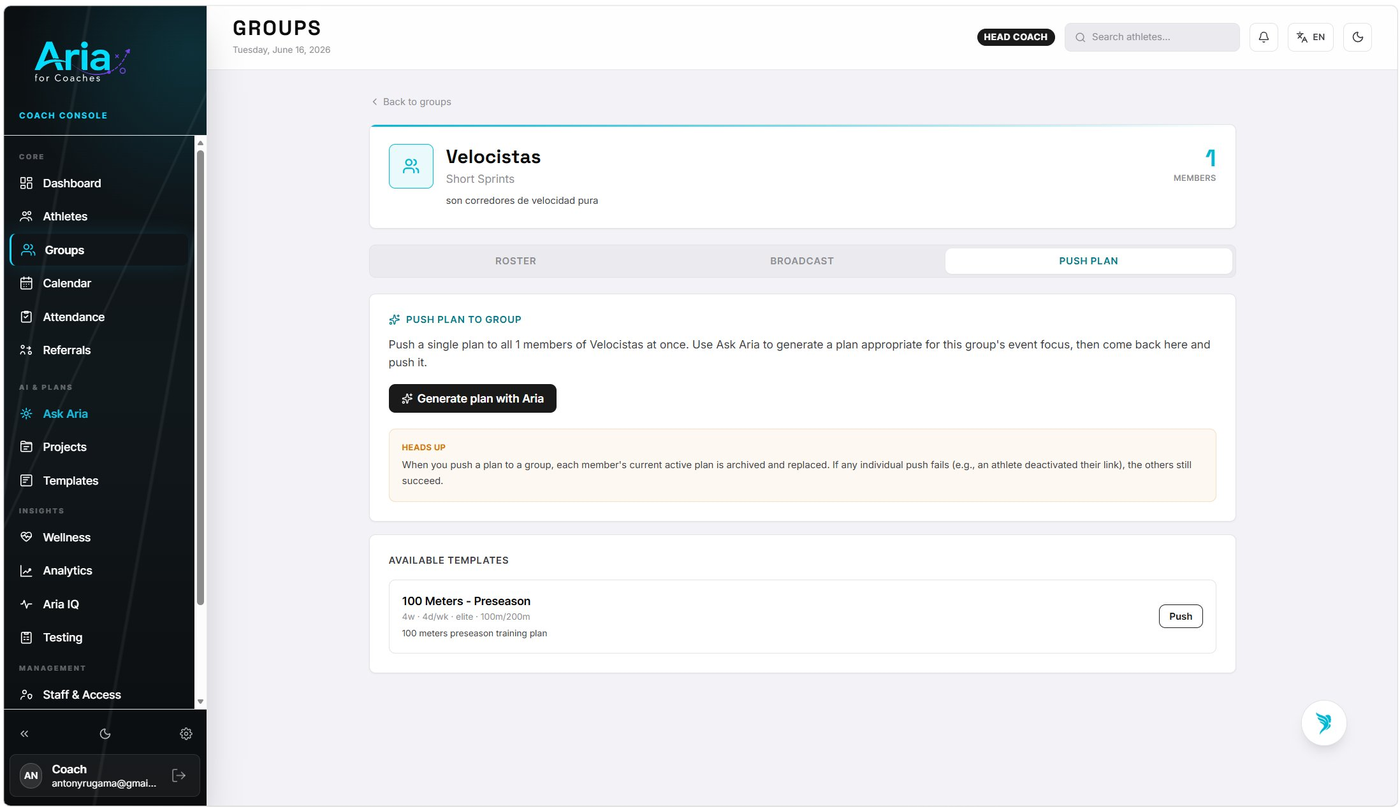Click the HEADS UP notice heading
The width and height of the screenshot is (1400, 807).
(424, 447)
